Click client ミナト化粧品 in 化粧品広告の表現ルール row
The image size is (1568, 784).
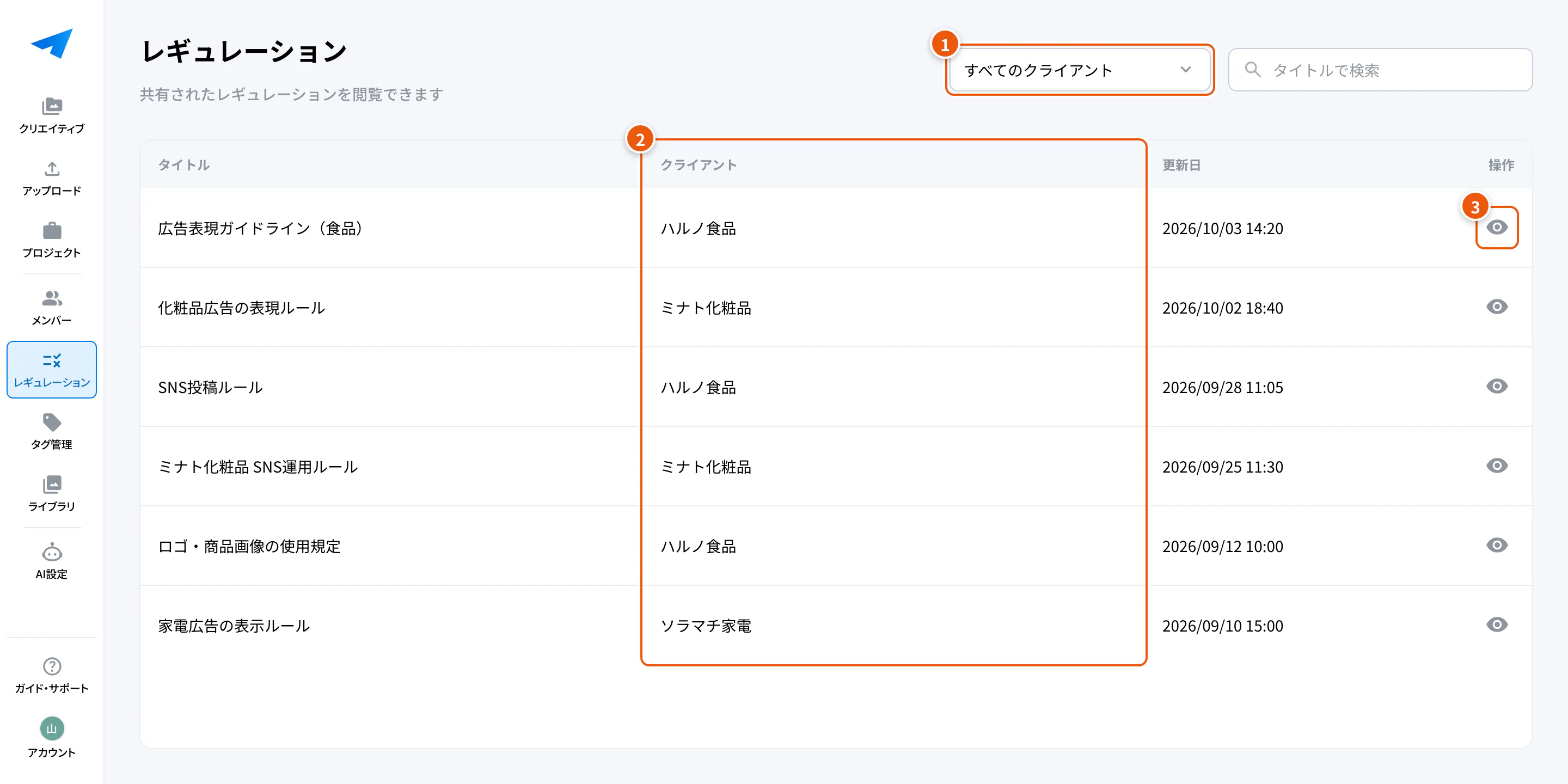(x=706, y=308)
